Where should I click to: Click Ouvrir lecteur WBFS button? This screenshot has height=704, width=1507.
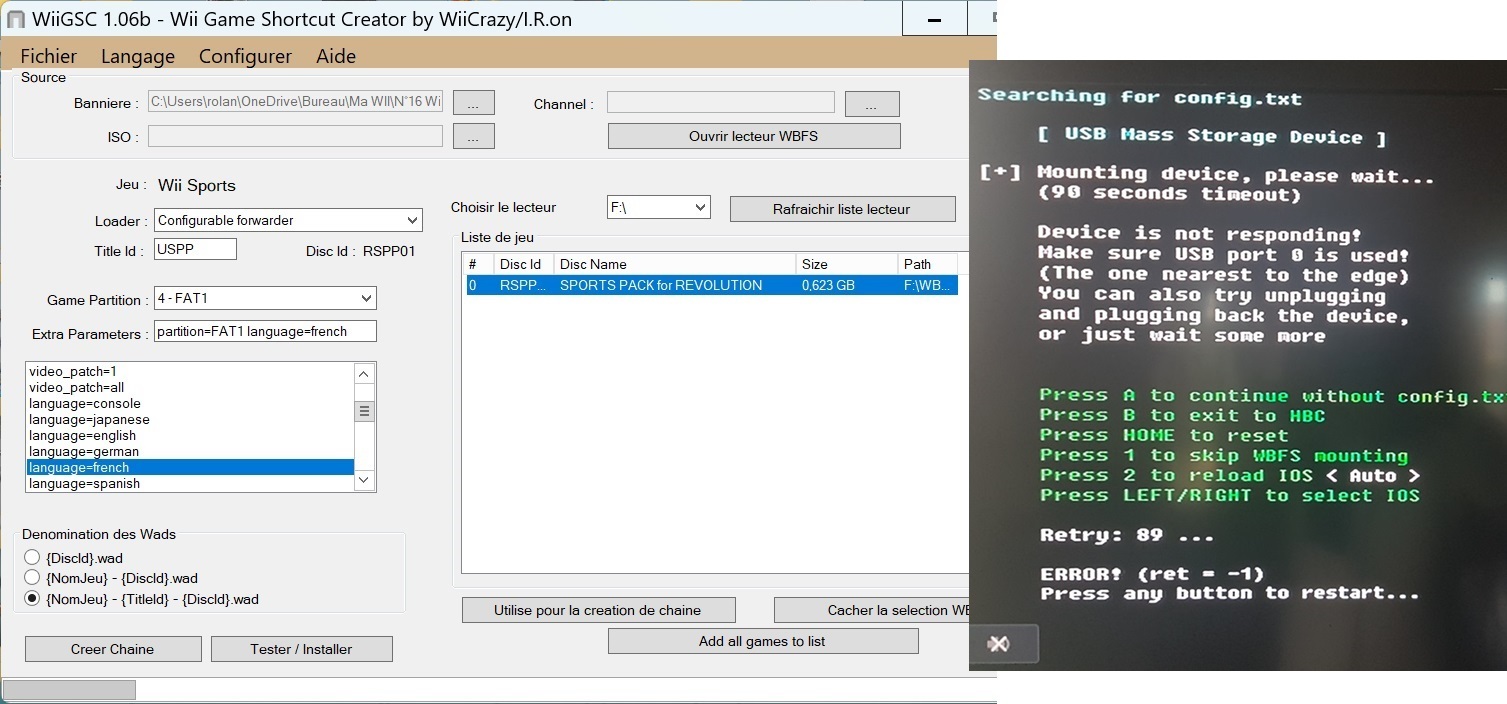[754, 136]
